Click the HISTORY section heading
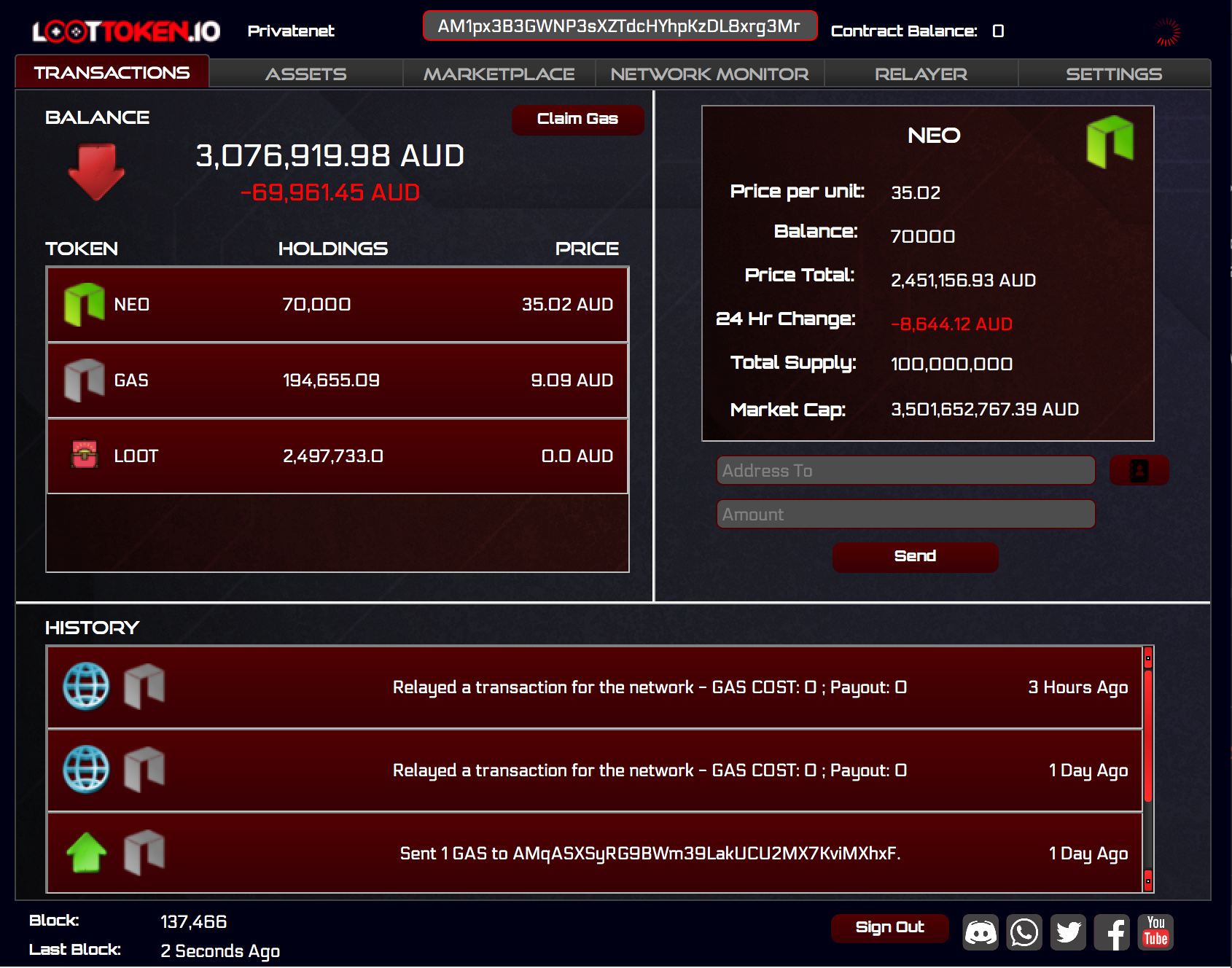Screen dimensions: 1232x968 click(x=92, y=628)
